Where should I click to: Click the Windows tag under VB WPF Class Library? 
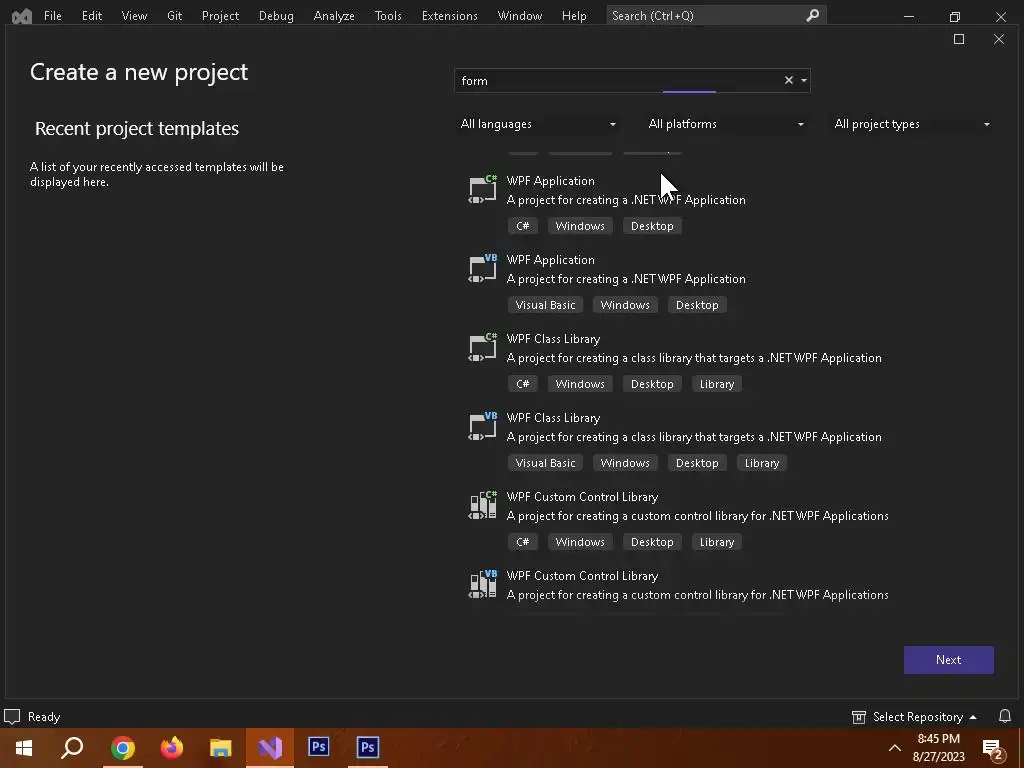(x=625, y=463)
